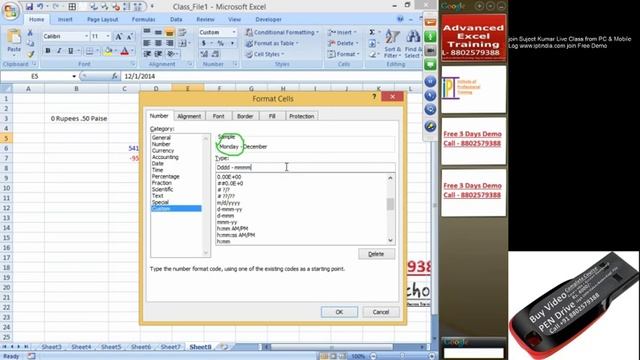The width and height of the screenshot is (640, 360).
Task: Select Currency in the Category list
Action: (x=162, y=151)
